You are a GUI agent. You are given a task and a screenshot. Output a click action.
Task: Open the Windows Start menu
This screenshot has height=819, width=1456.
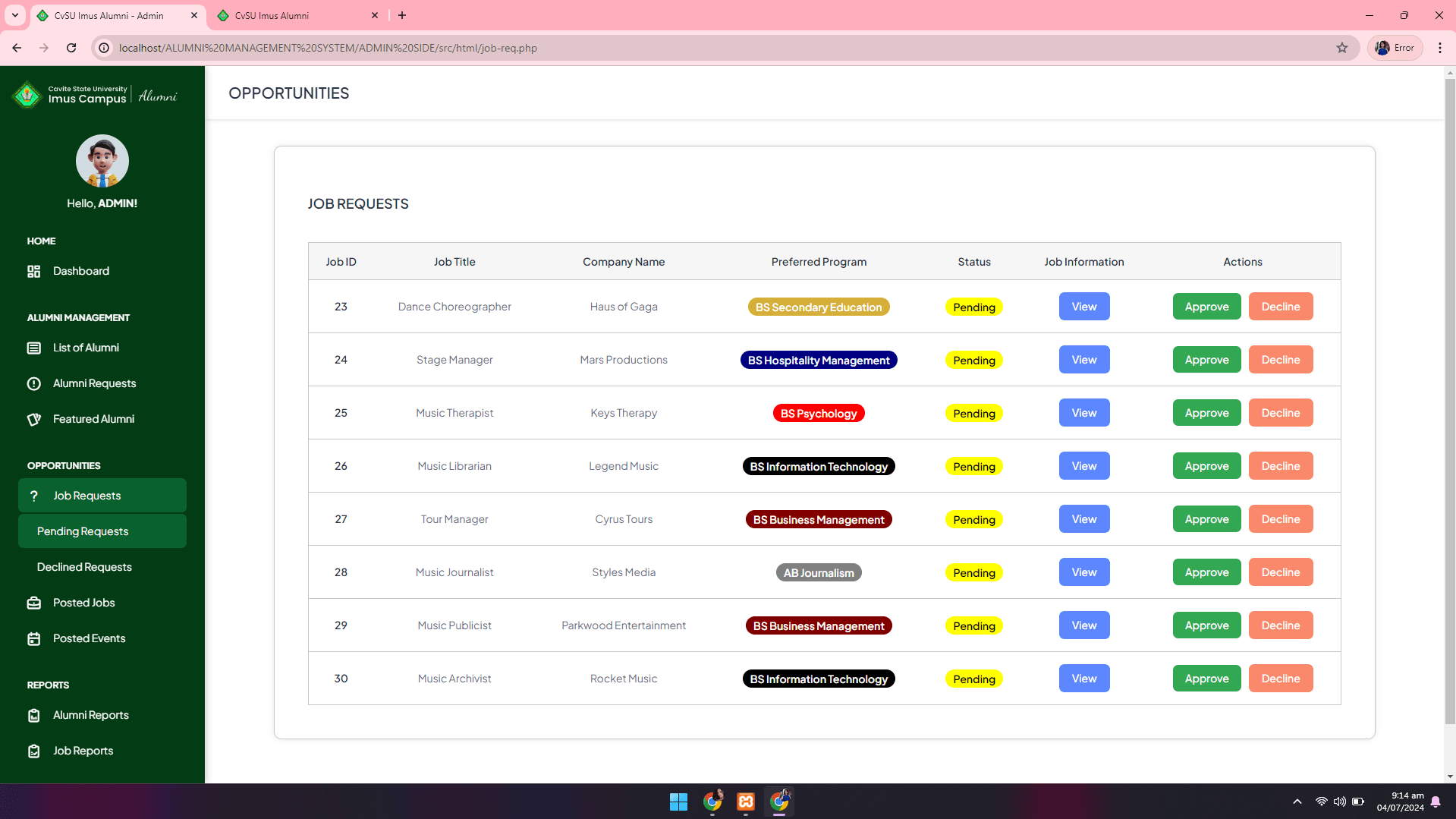tap(678, 802)
